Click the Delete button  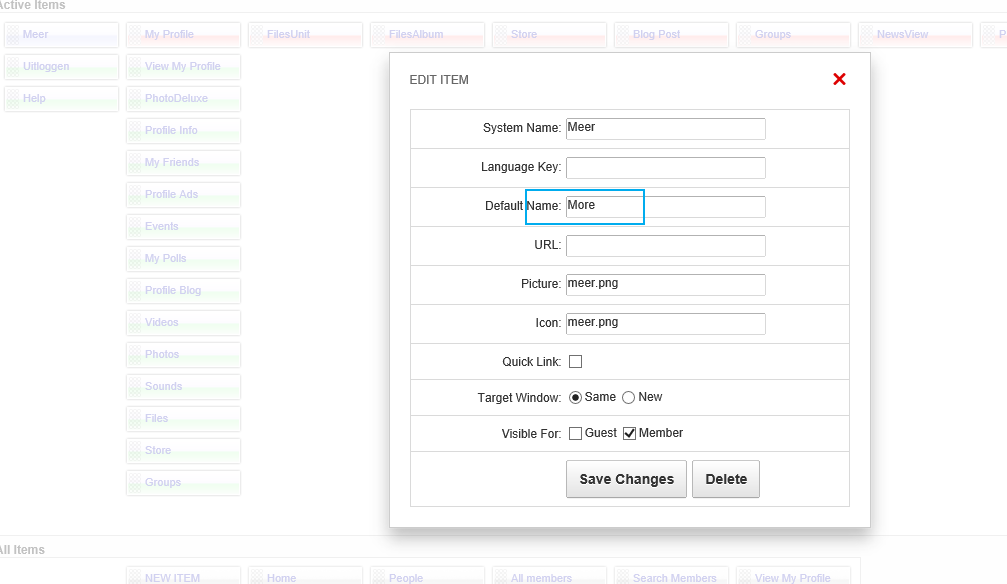[726, 479]
